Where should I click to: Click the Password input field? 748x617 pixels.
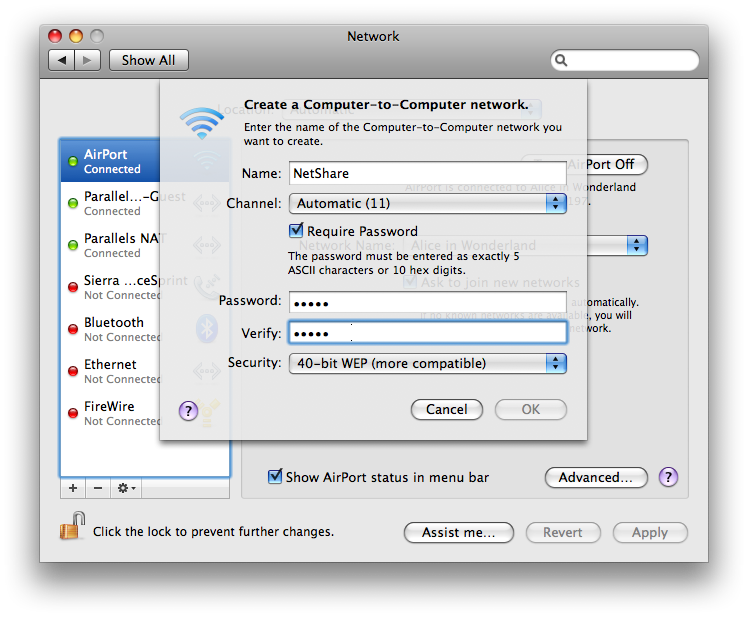[x=427, y=303]
